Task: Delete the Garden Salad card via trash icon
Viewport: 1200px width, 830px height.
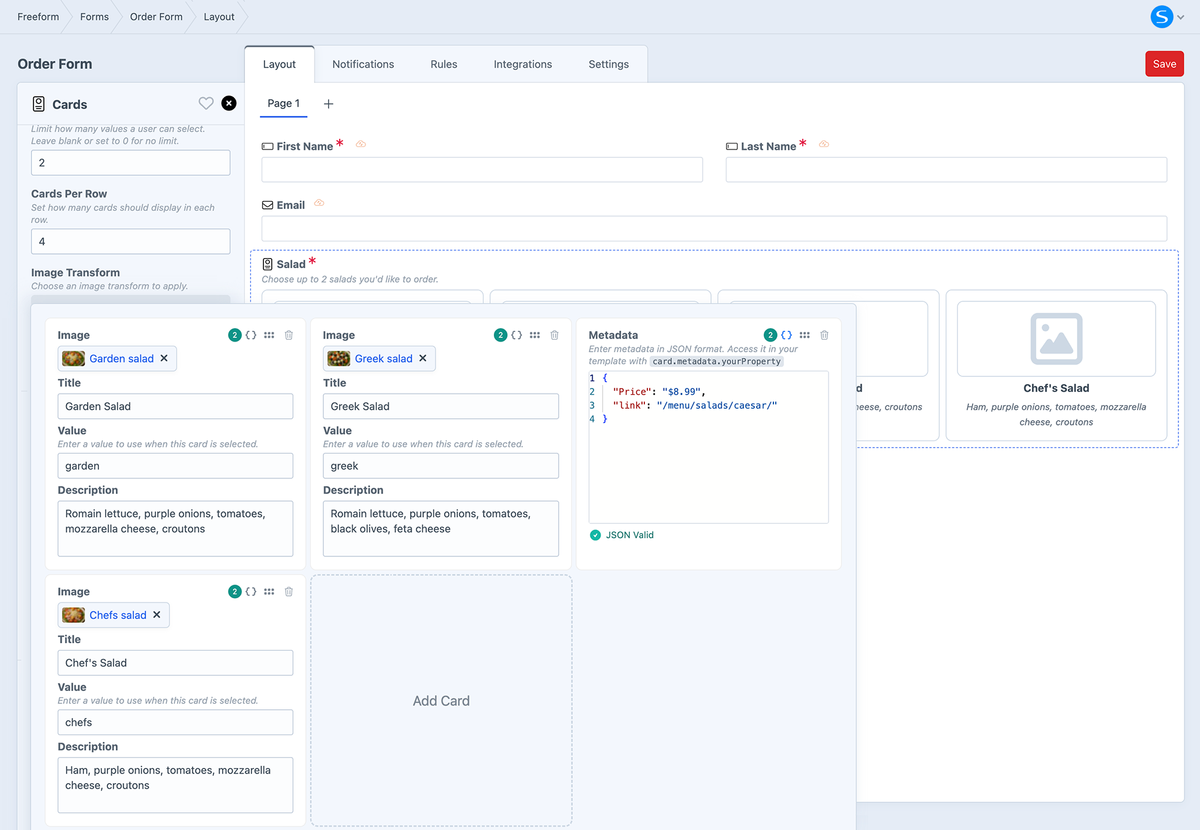Action: (289, 335)
